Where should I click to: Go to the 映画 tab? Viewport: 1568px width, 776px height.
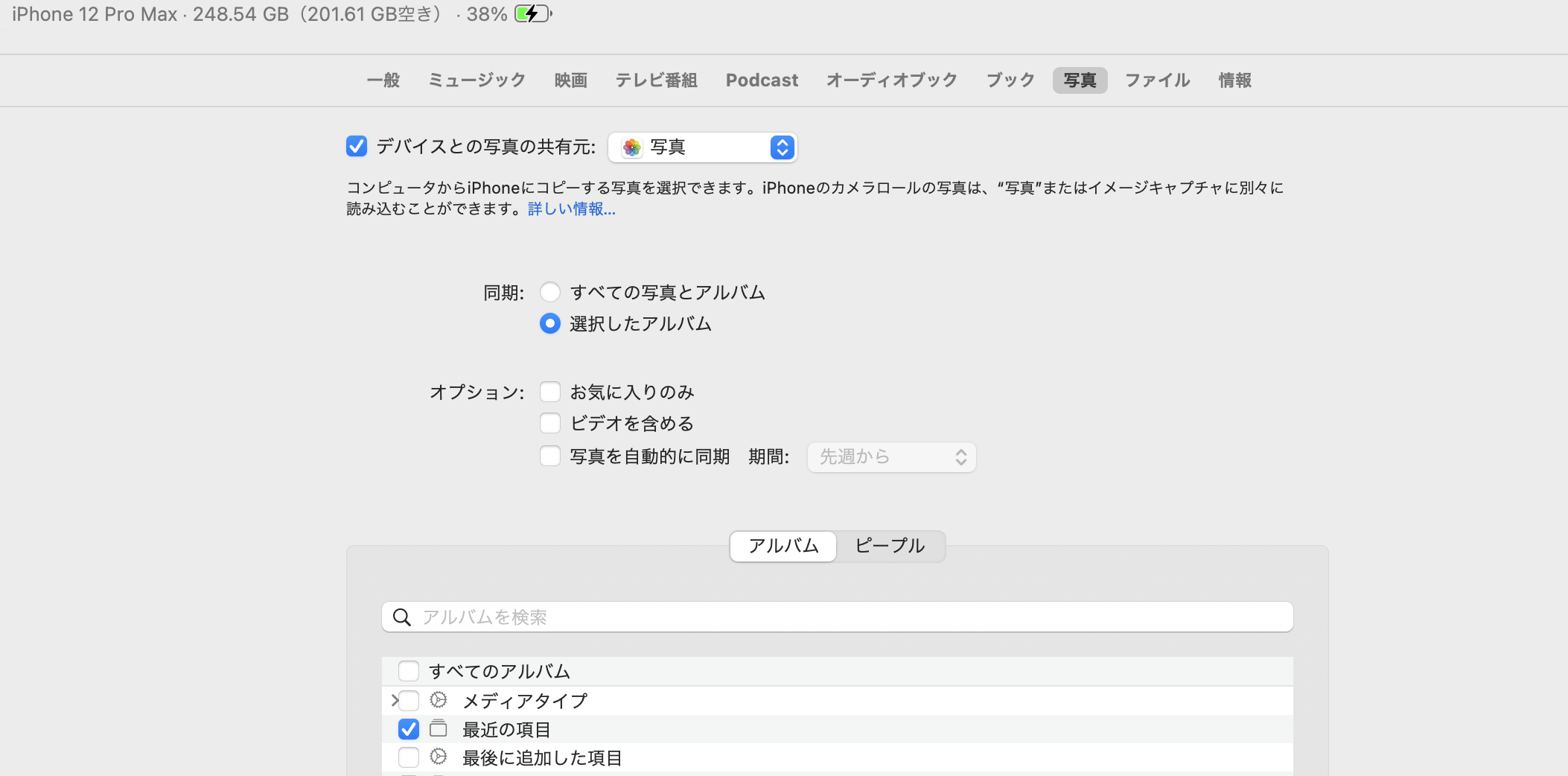pyautogui.click(x=571, y=80)
